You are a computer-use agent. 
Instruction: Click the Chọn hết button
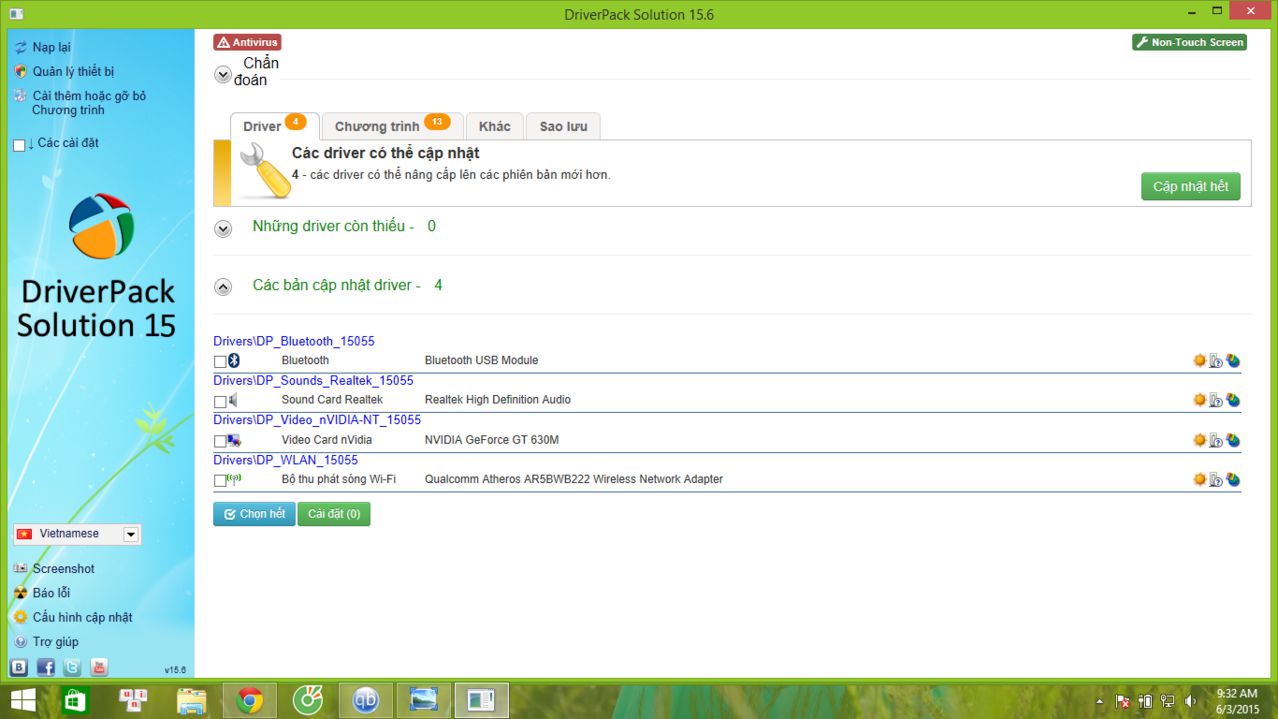coord(254,514)
